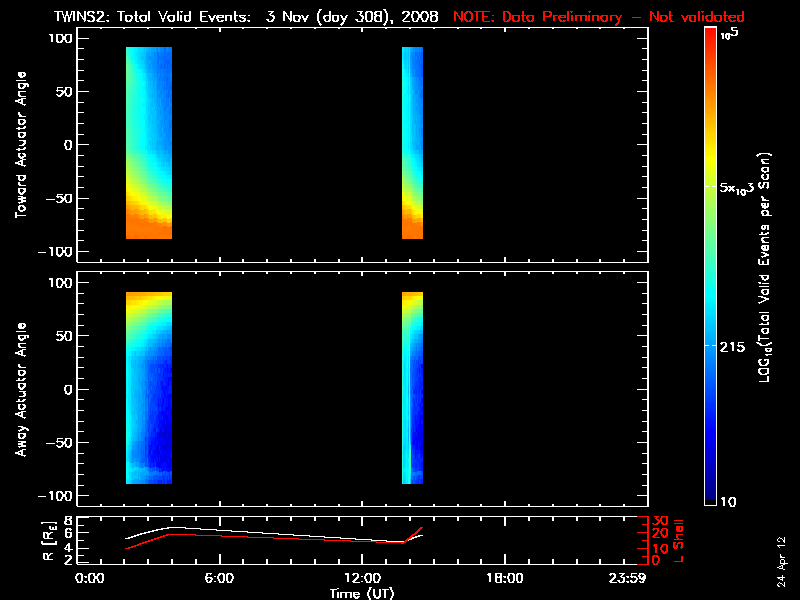Click the red 'L Shell' axis label
This screenshot has height=600, width=800.
679,540
